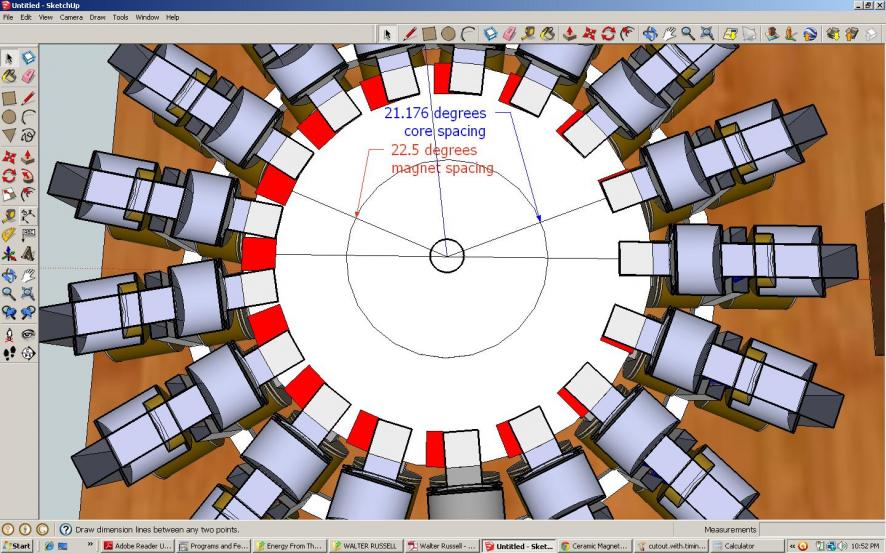Pick the Protractor tool in left toolbar

tap(9, 234)
